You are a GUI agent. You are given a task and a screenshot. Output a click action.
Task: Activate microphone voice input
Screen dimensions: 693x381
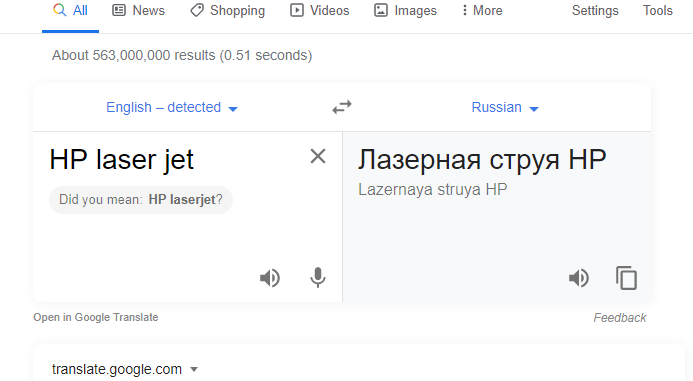[318, 278]
